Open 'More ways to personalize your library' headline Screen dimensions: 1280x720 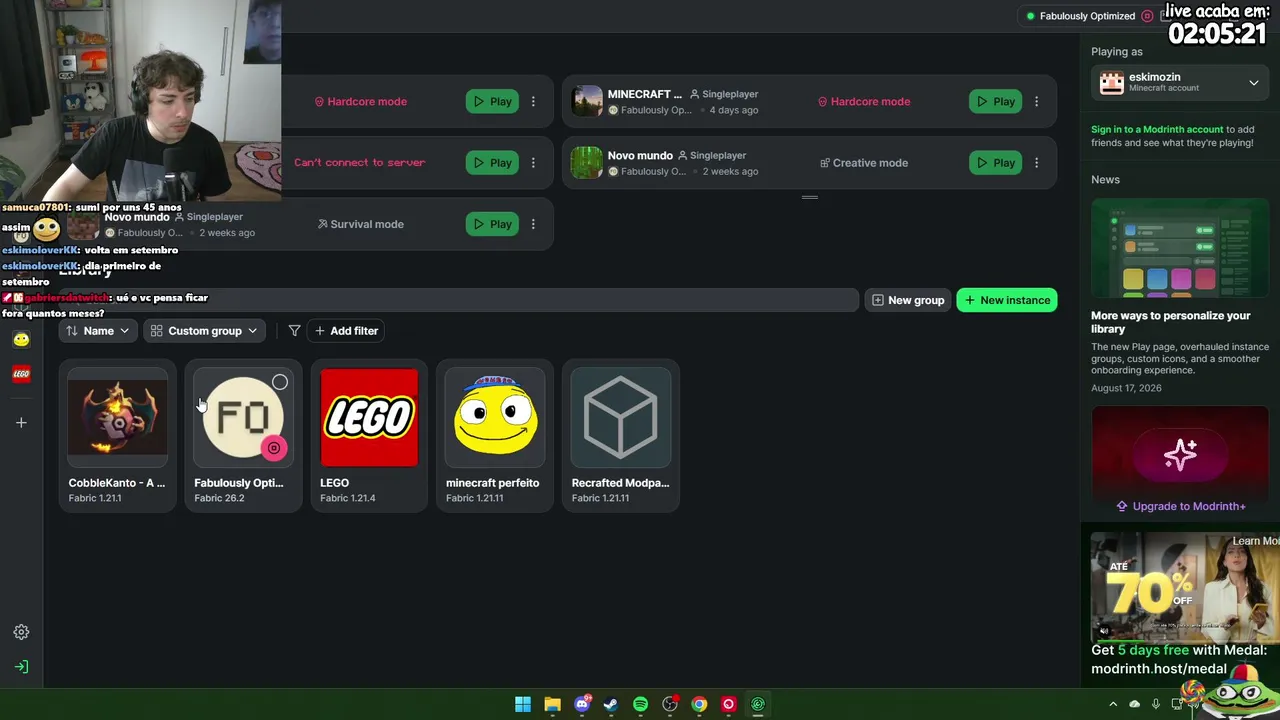[1171, 322]
